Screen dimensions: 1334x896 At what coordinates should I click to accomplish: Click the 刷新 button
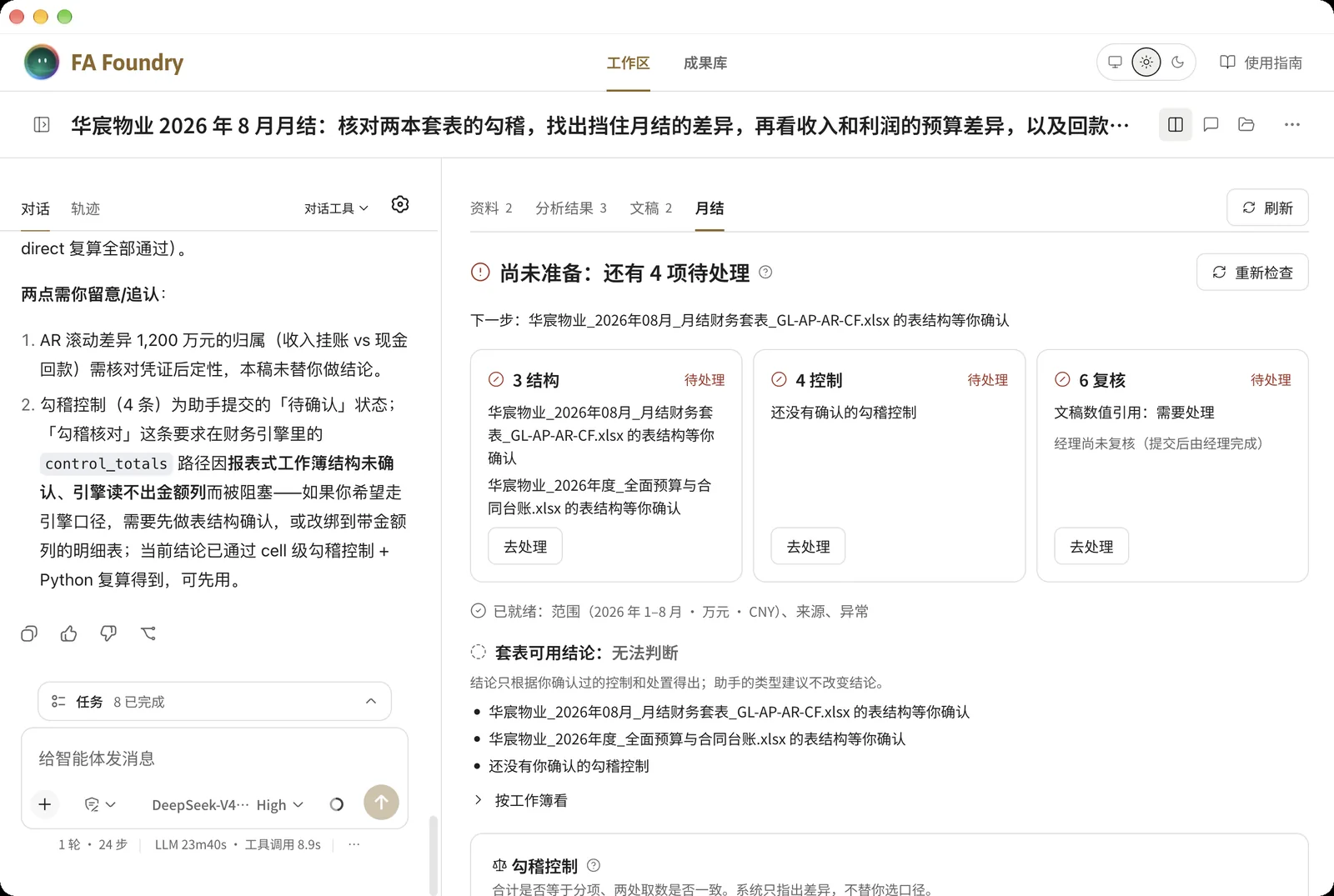click(x=1267, y=208)
